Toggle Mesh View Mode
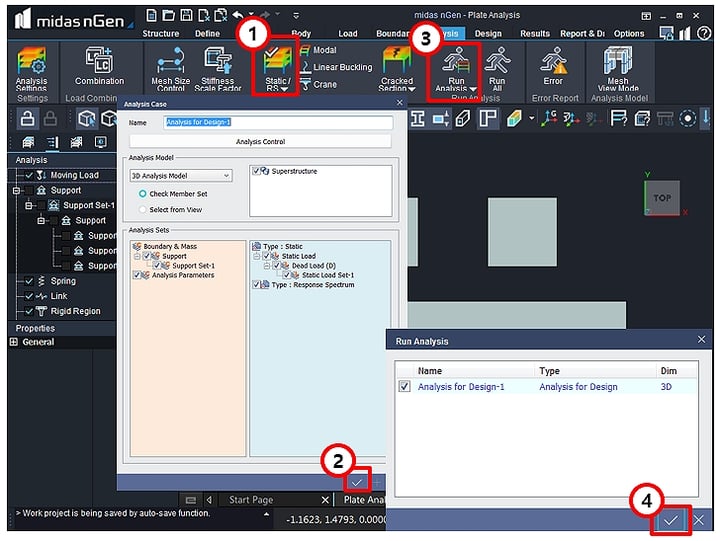Viewport: 720px width, 541px height. 618,69
